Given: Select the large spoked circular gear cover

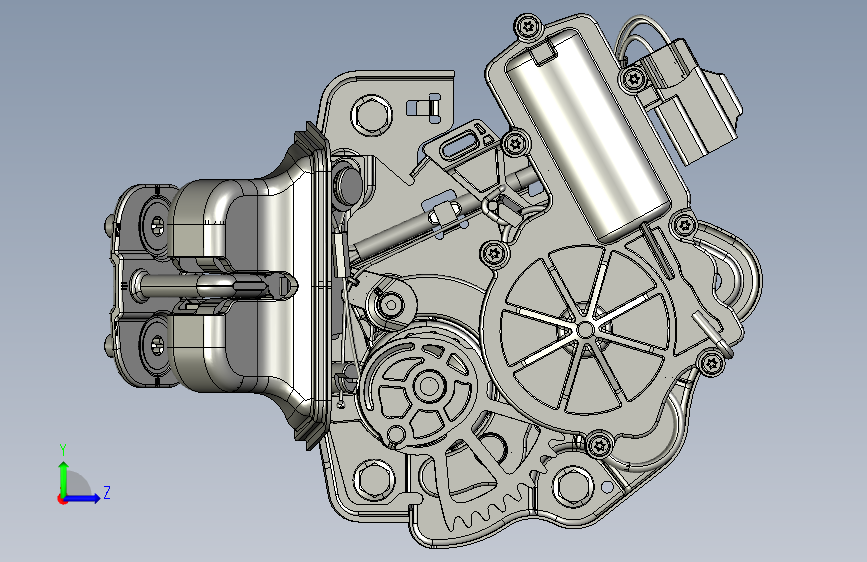Looking at the screenshot, I should tap(586, 330).
